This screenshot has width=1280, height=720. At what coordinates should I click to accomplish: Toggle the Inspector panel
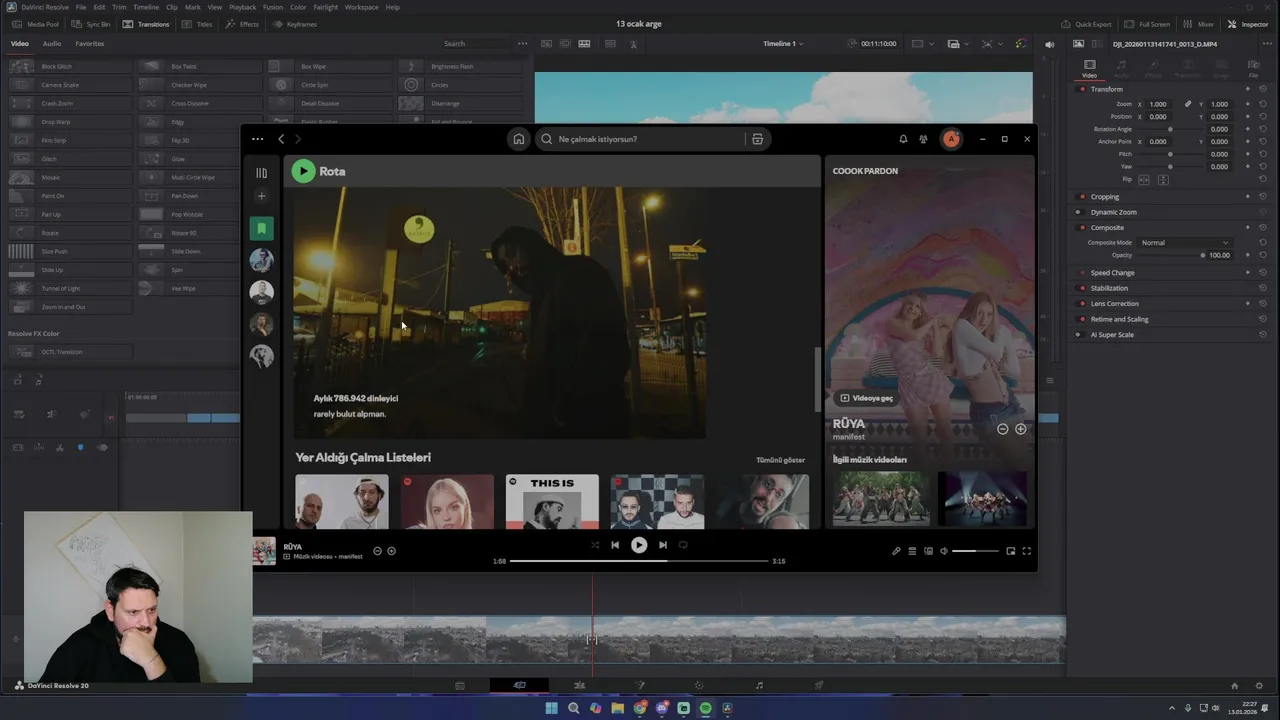(1248, 24)
